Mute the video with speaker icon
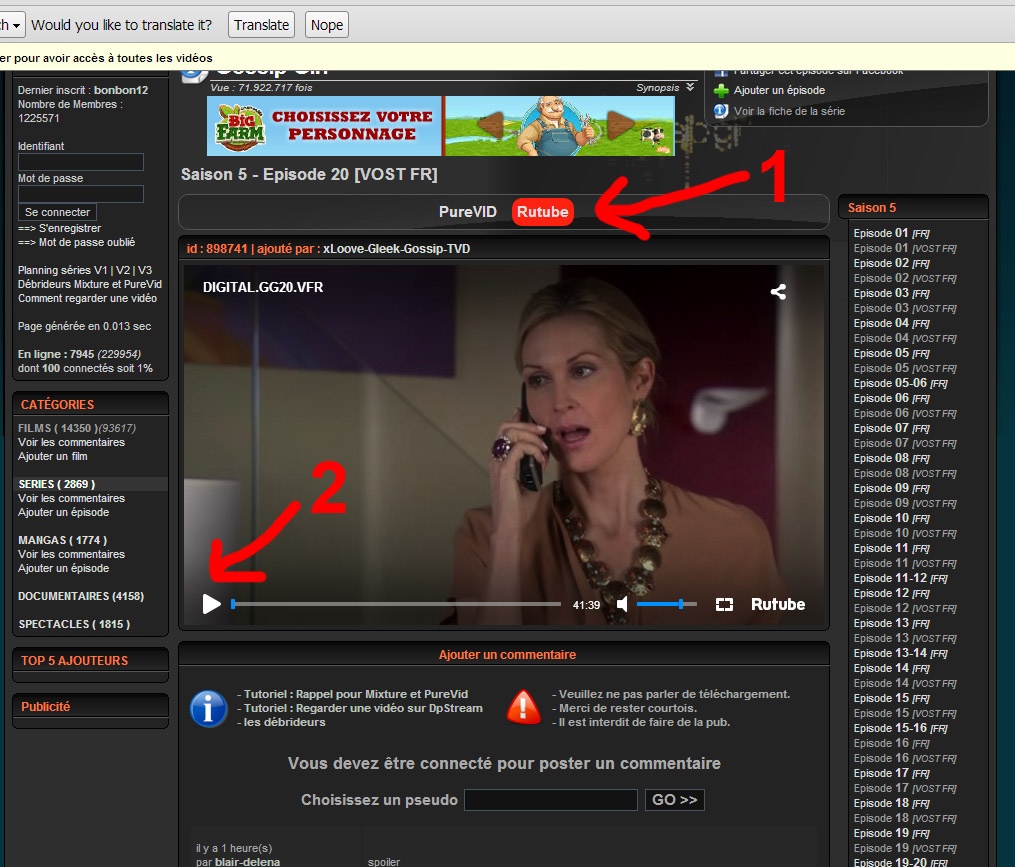Screen dimensions: 1015x867 coord(623,605)
